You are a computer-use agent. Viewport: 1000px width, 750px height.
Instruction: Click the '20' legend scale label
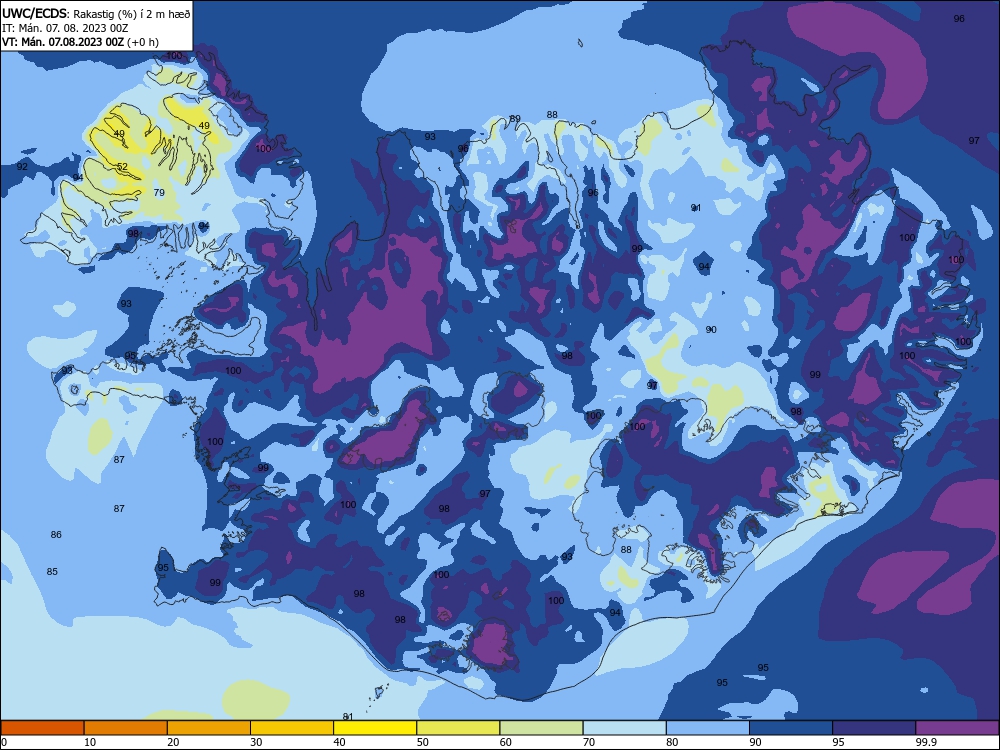coord(173,742)
